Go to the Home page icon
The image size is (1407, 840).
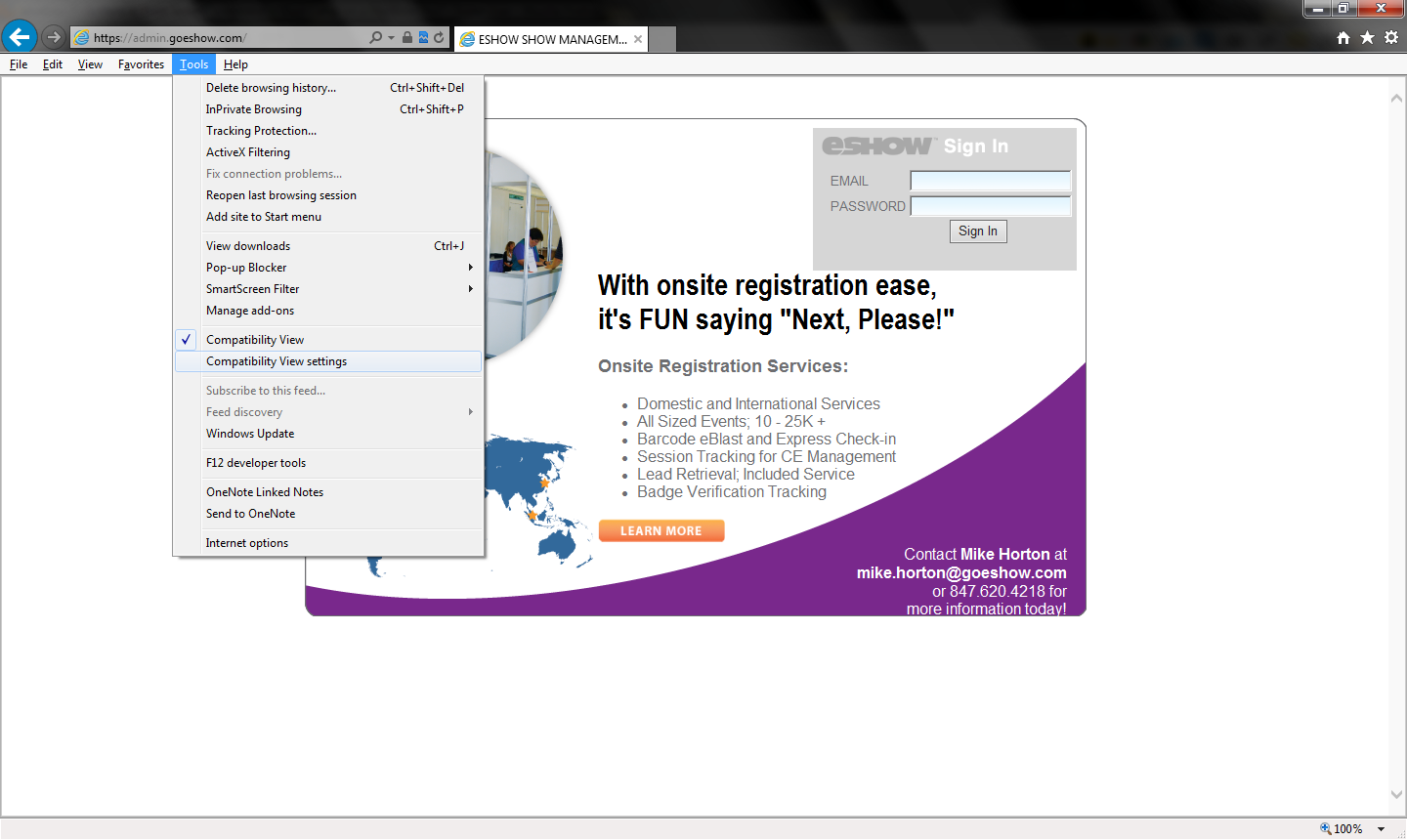tap(1343, 37)
